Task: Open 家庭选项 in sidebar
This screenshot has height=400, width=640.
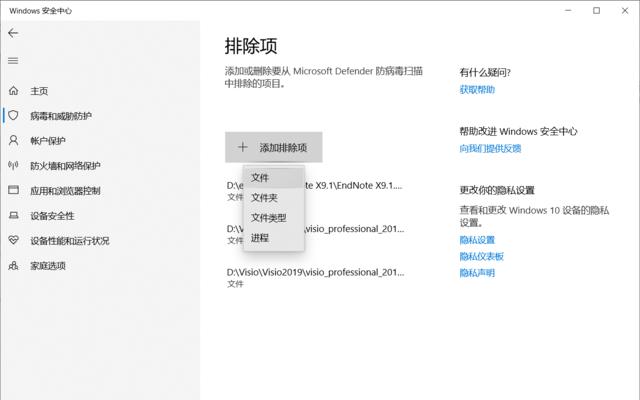Action: click(48, 266)
